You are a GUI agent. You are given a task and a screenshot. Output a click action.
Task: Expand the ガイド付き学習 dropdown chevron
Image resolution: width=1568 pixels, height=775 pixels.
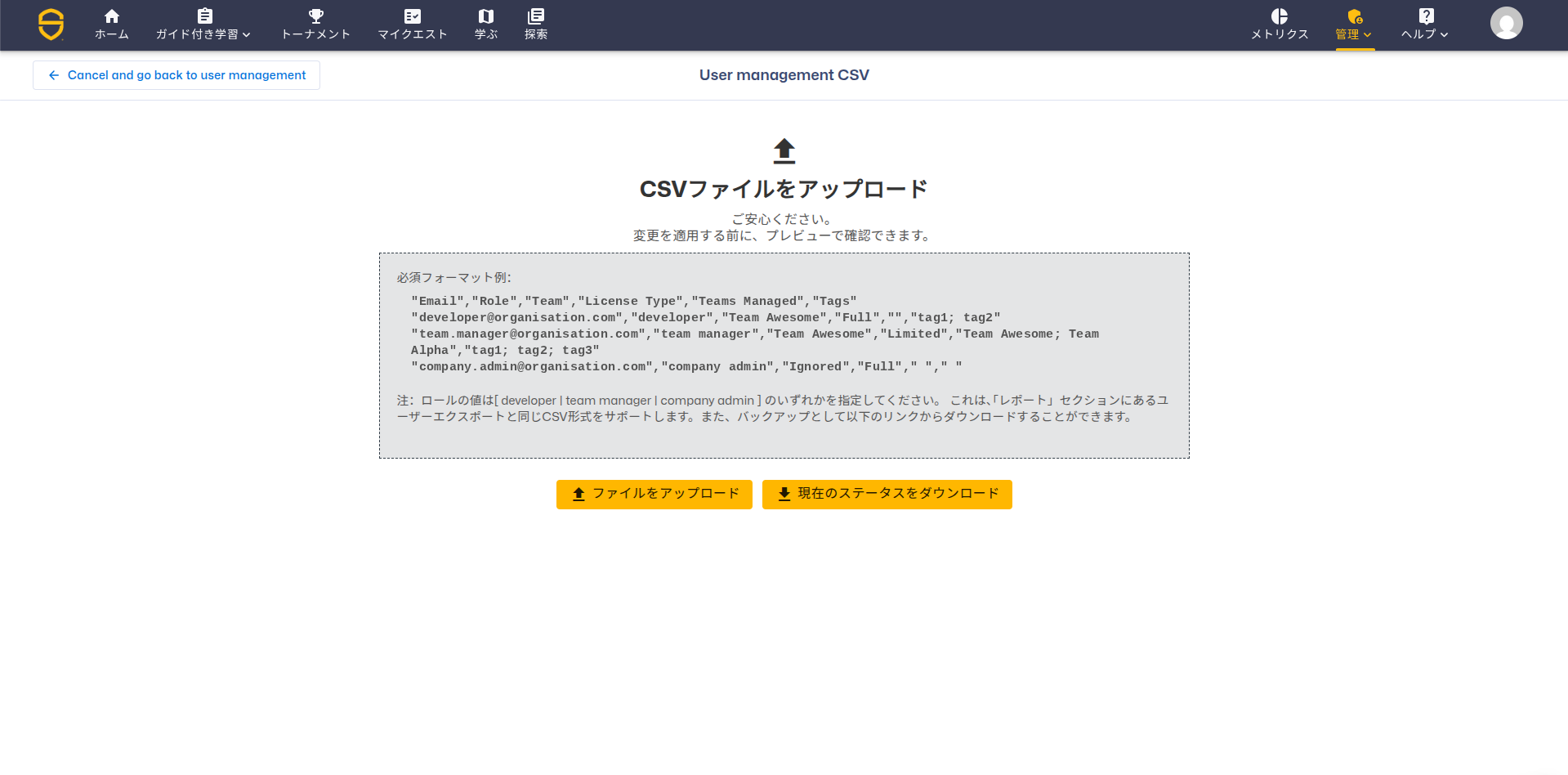247,34
